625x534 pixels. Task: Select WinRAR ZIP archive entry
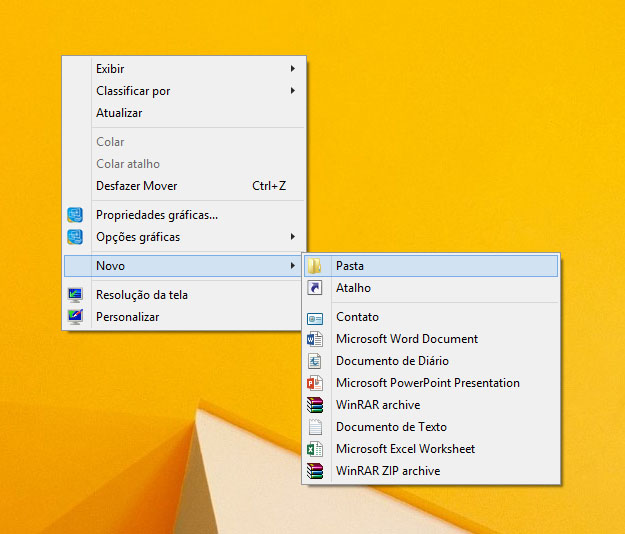(388, 471)
